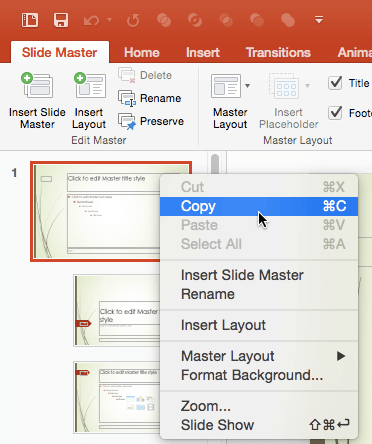Click the Insert Slide Master icon
372x444 pixels.
click(x=37, y=85)
